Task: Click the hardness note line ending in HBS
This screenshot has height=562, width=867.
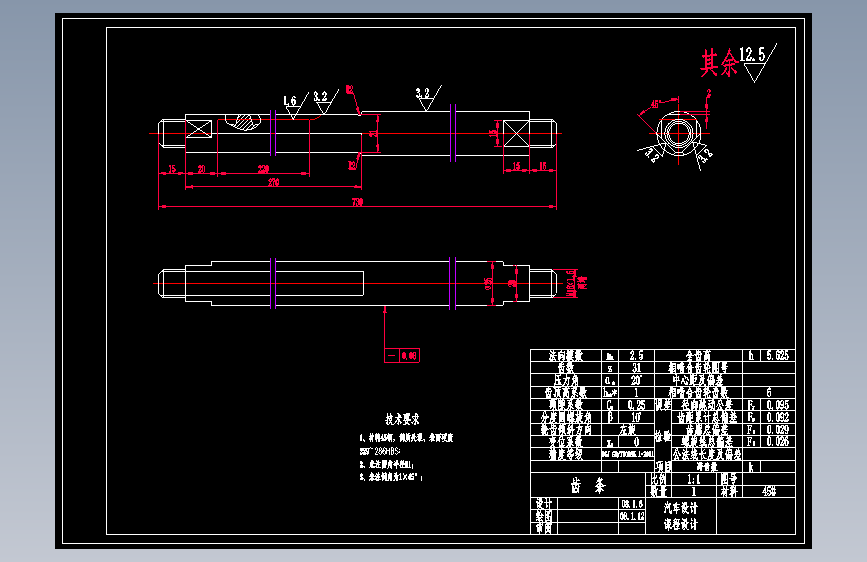Action: click(380, 451)
